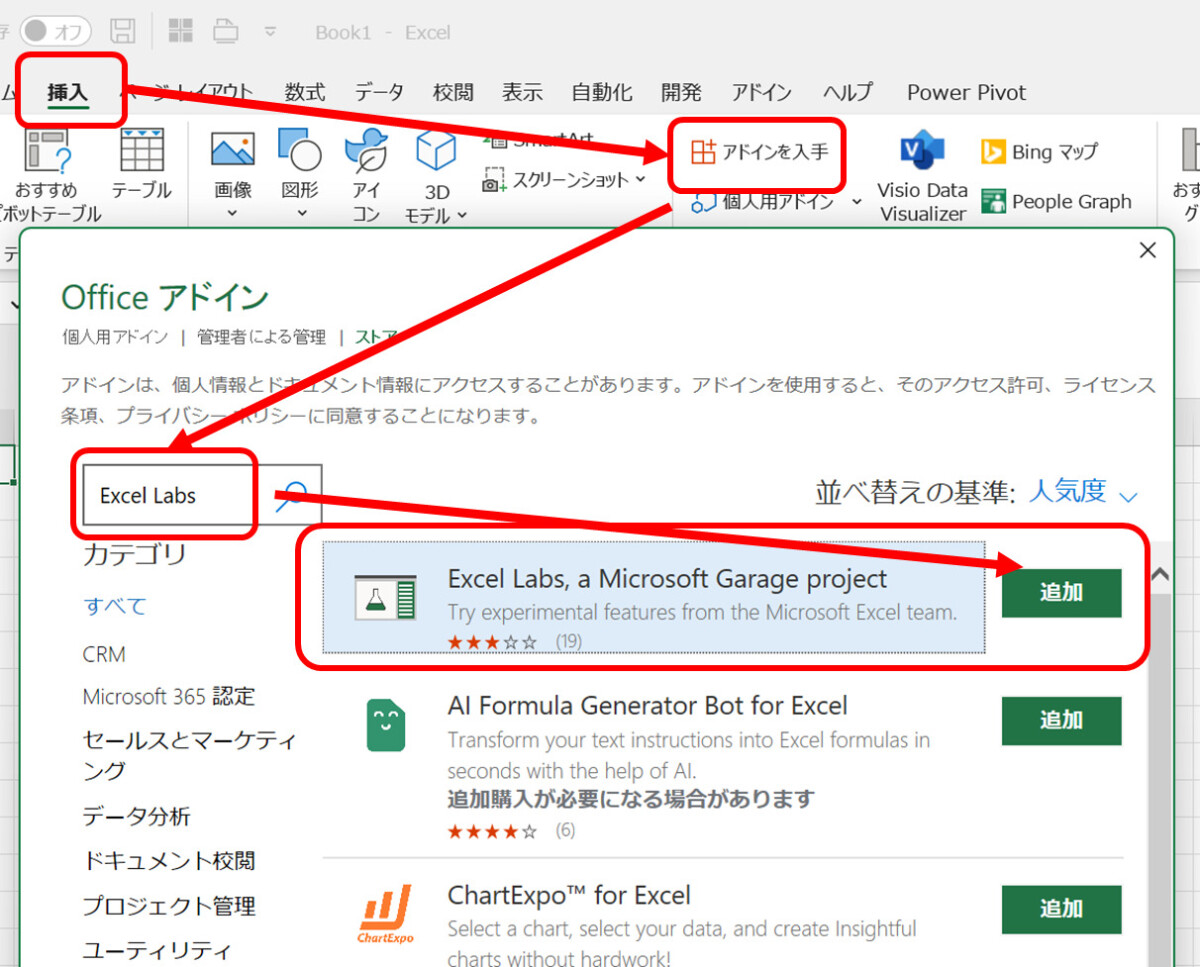Click 追加 for ChartExpo

pos(1061,909)
